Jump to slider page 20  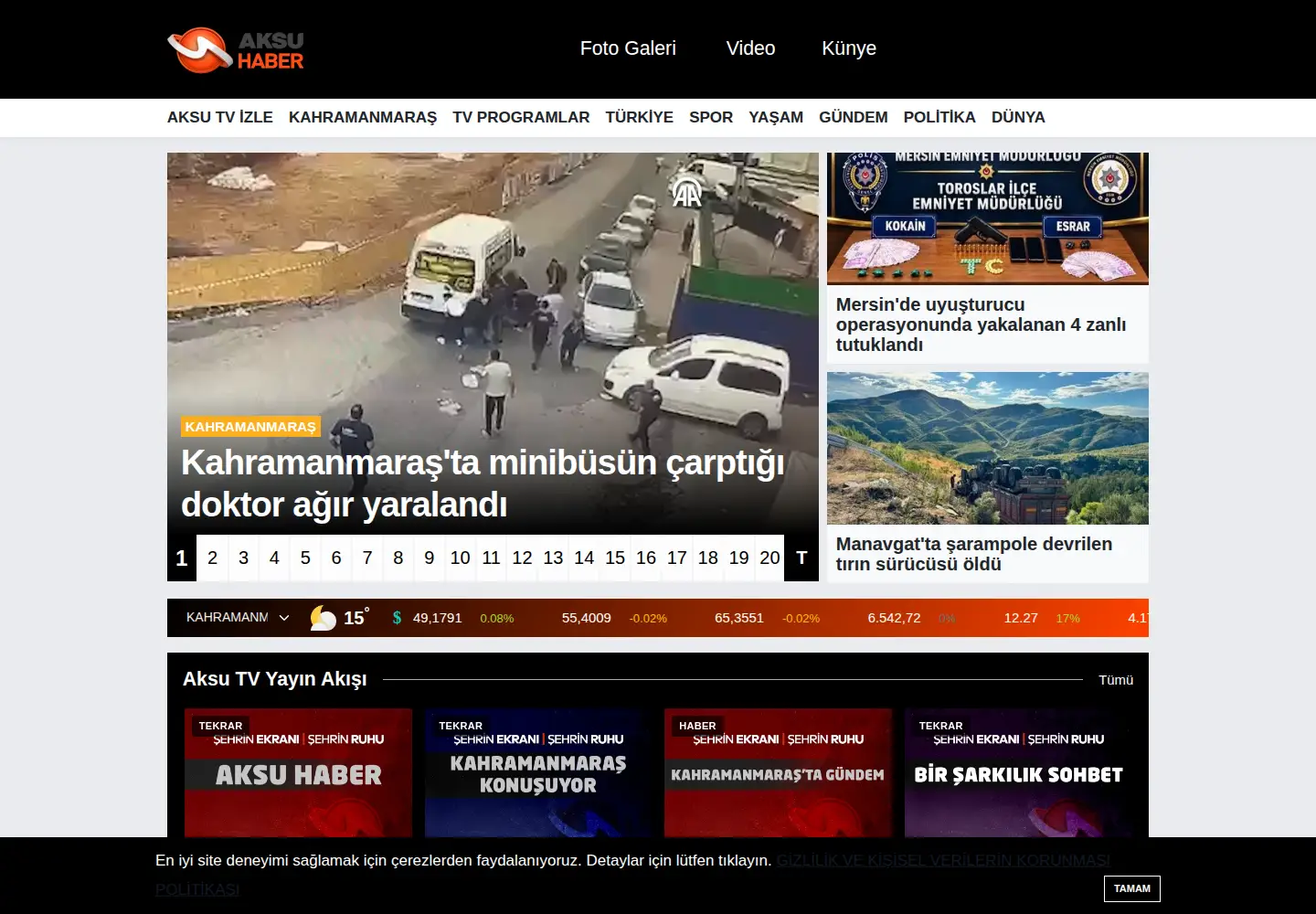click(769, 558)
